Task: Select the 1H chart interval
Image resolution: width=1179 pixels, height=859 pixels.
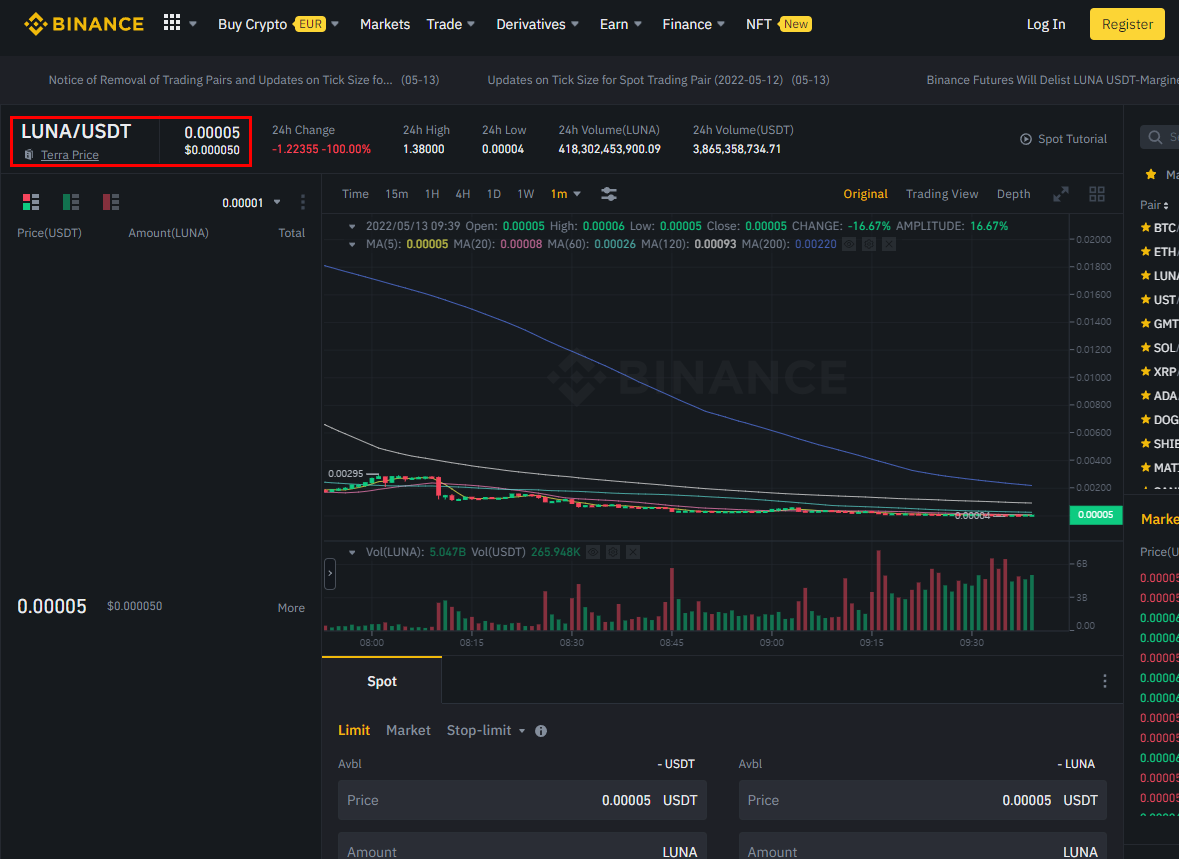Action: coord(432,194)
